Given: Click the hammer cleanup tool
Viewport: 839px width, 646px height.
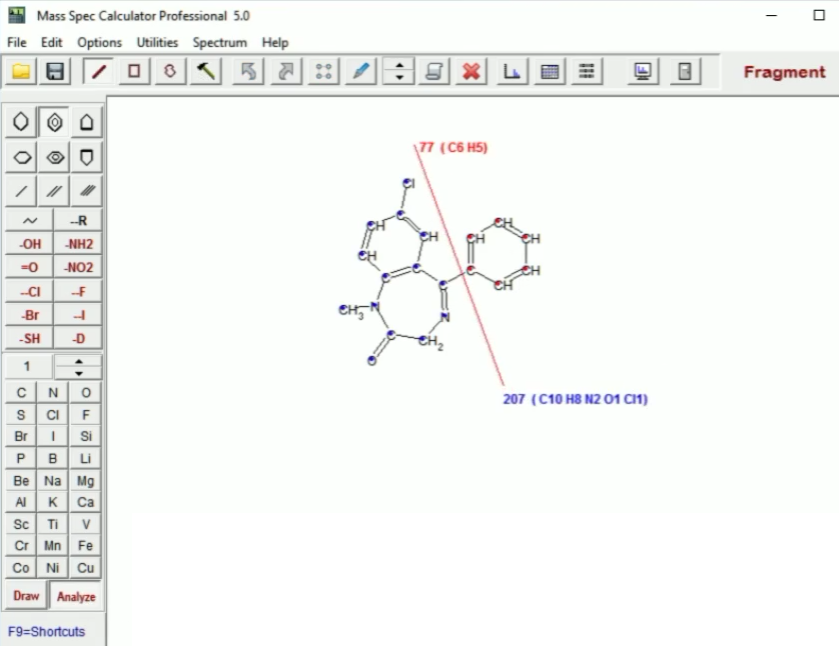Looking at the screenshot, I should pyautogui.click(x=205, y=71).
